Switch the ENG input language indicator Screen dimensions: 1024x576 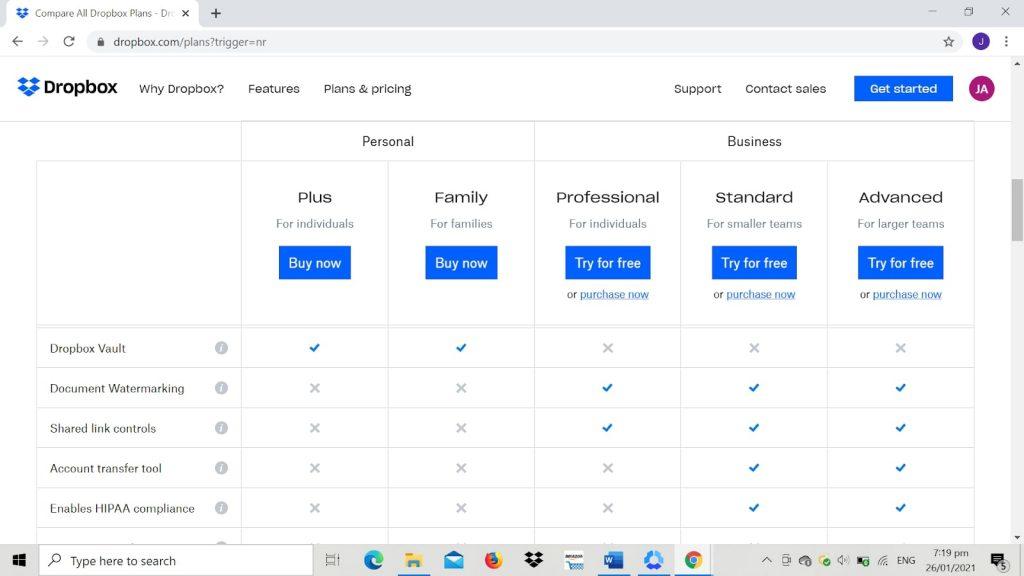point(906,560)
